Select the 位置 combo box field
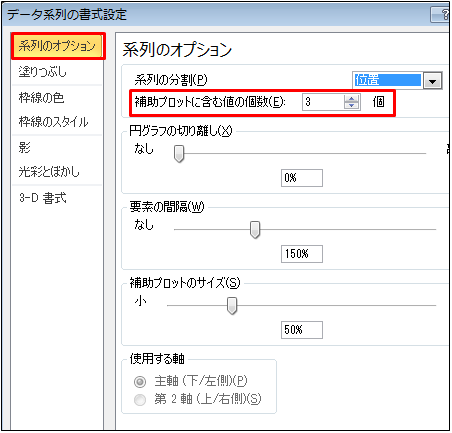This screenshot has width=452, height=433. (x=387, y=81)
